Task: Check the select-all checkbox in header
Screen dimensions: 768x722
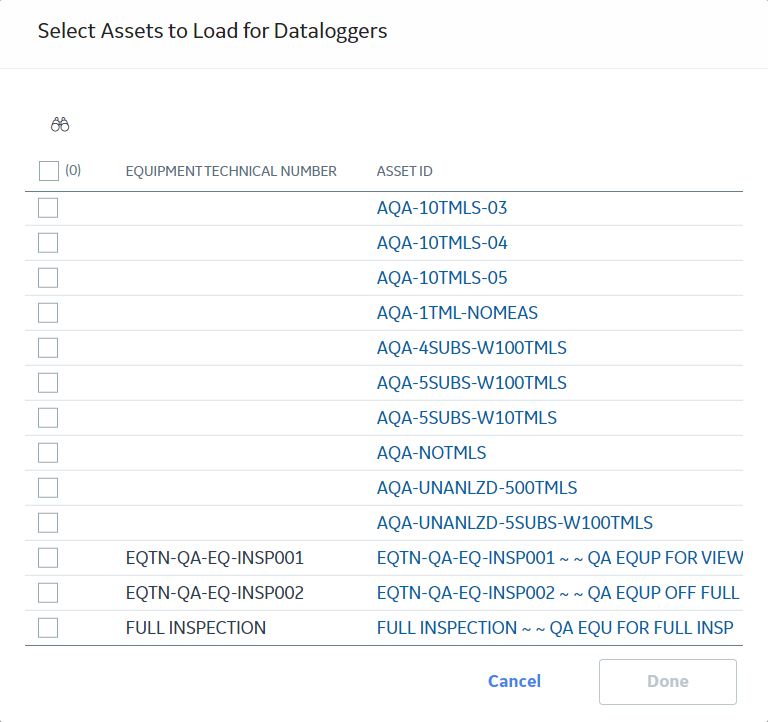Action: tap(48, 171)
